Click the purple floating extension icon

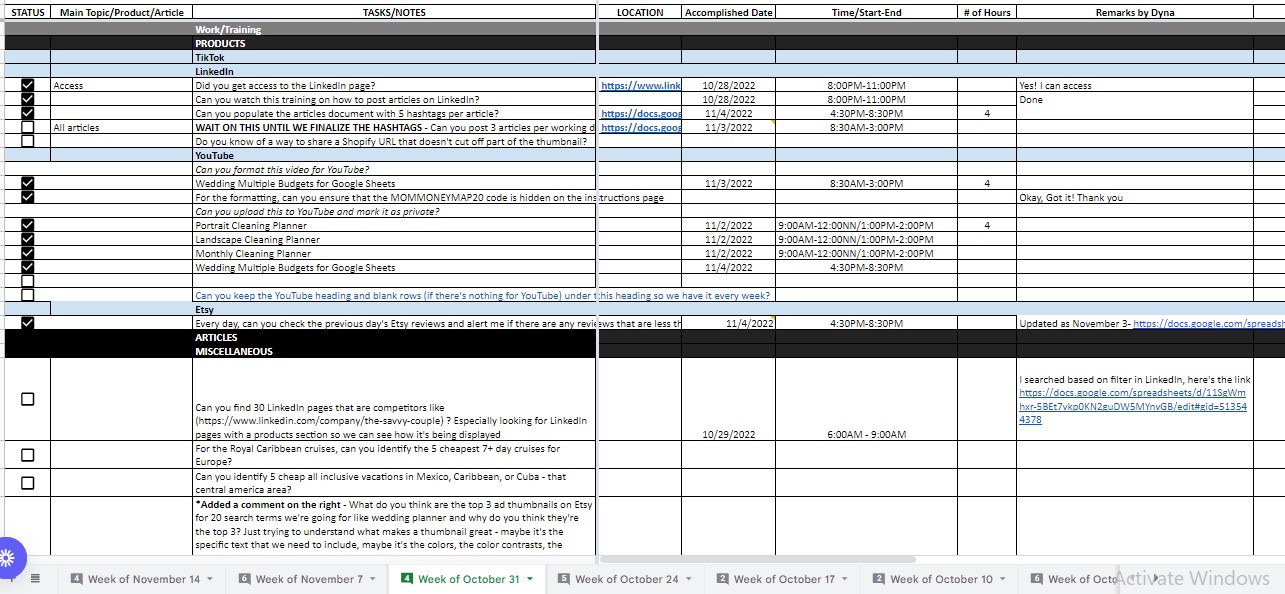[9, 557]
